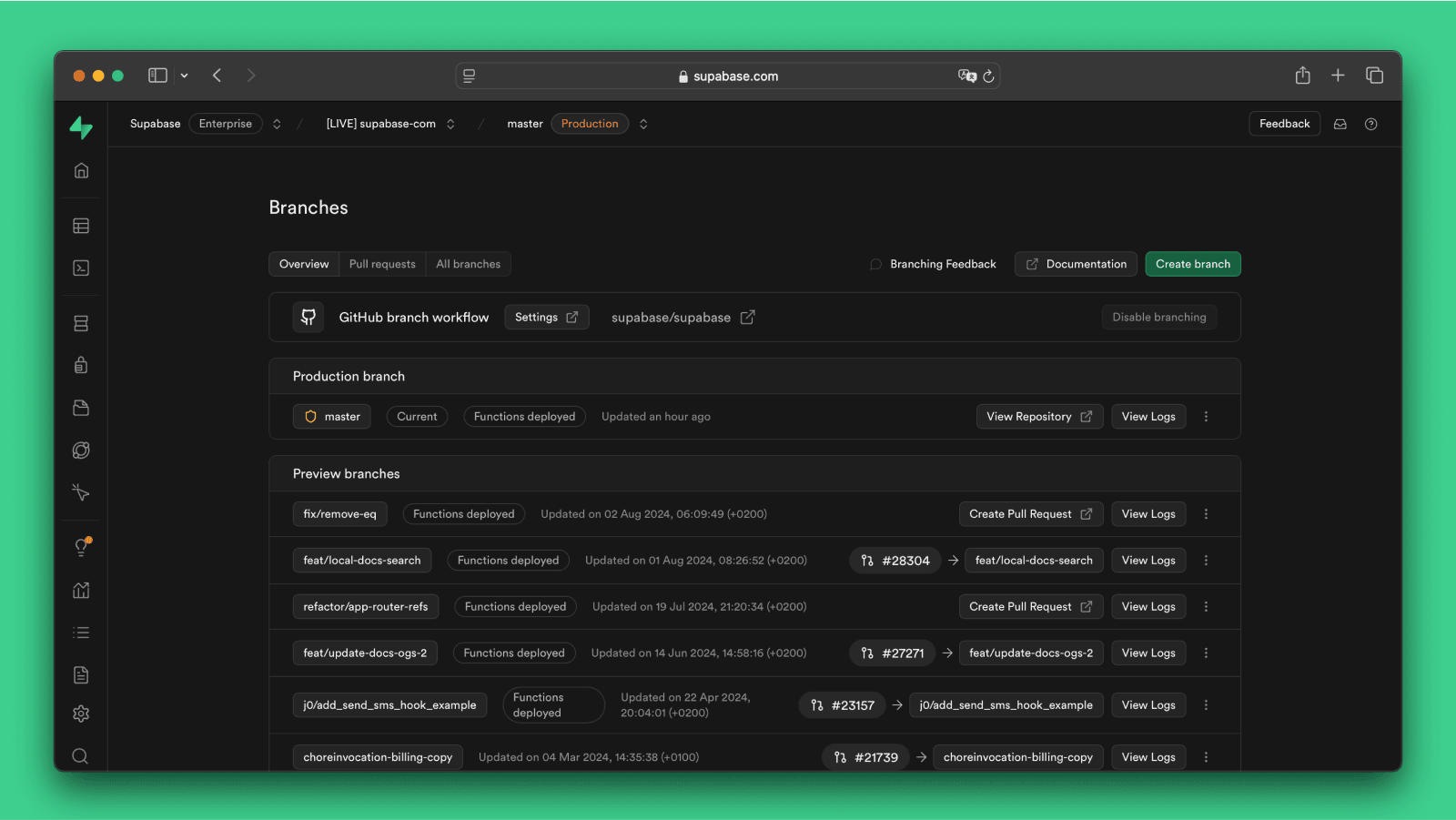Click the help question mark icon
This screenshot has height=820, width=1456.
coord(1371,124)
